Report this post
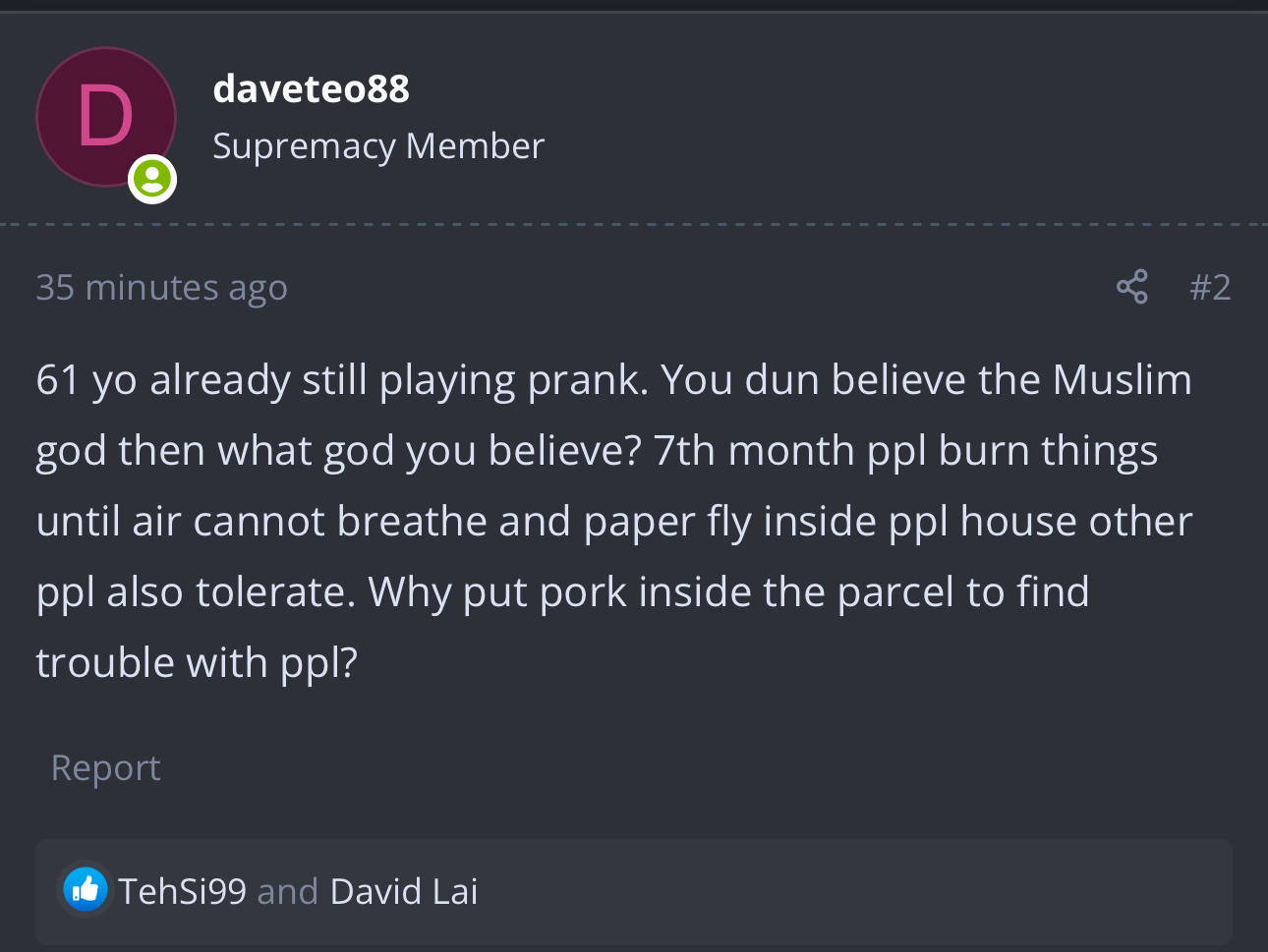 click(x=105, y=767)
